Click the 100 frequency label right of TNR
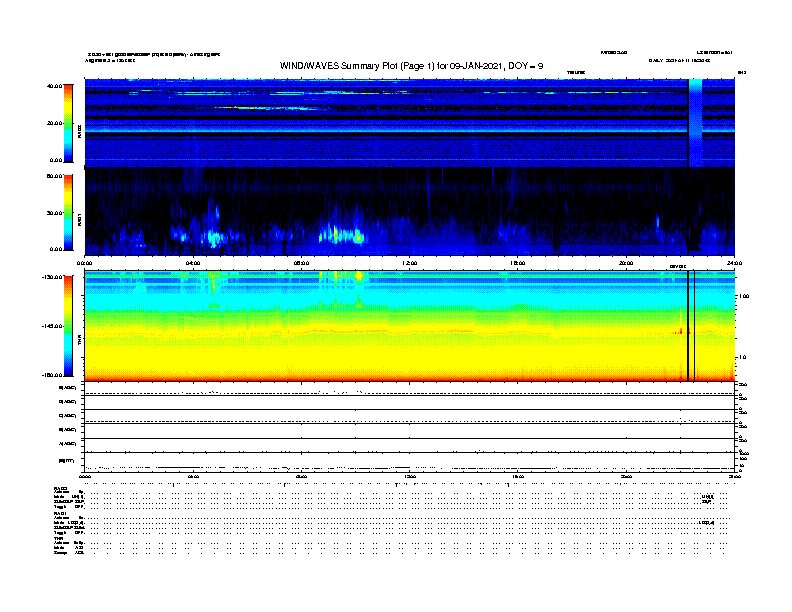Screen dimensions: 792x612 tap(744, 296)
